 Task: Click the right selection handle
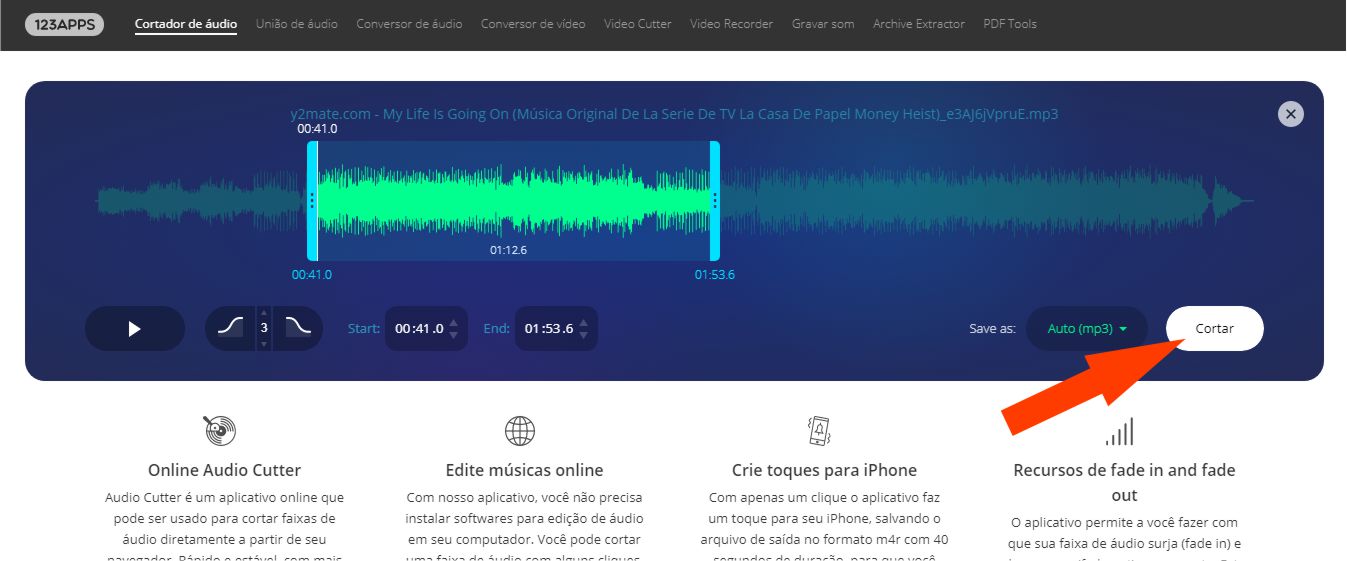tap(715, 201)
